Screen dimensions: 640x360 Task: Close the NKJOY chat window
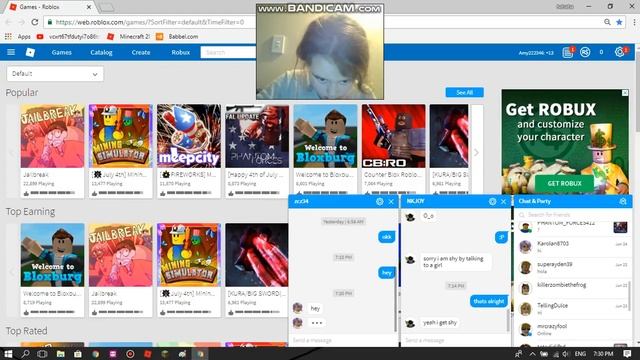503,201
